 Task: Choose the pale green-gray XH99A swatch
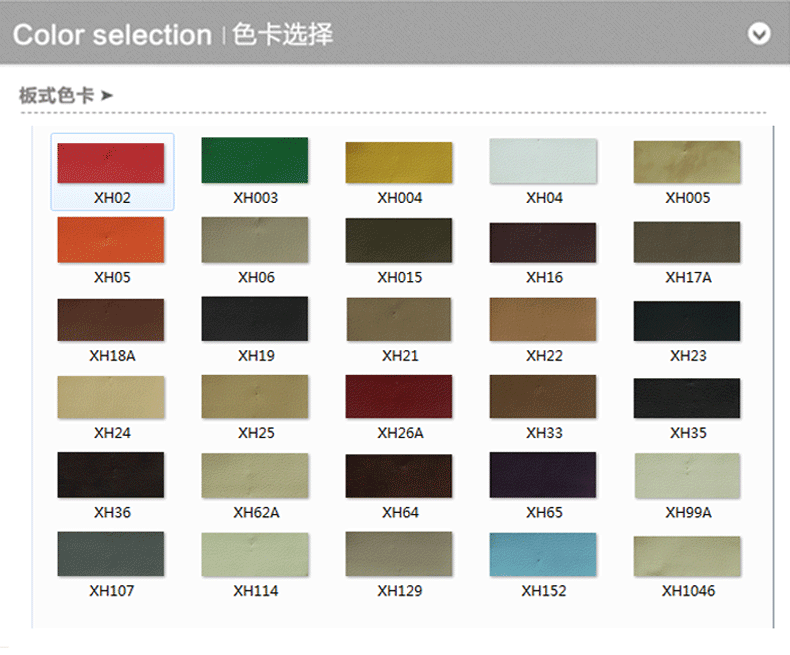687,476
